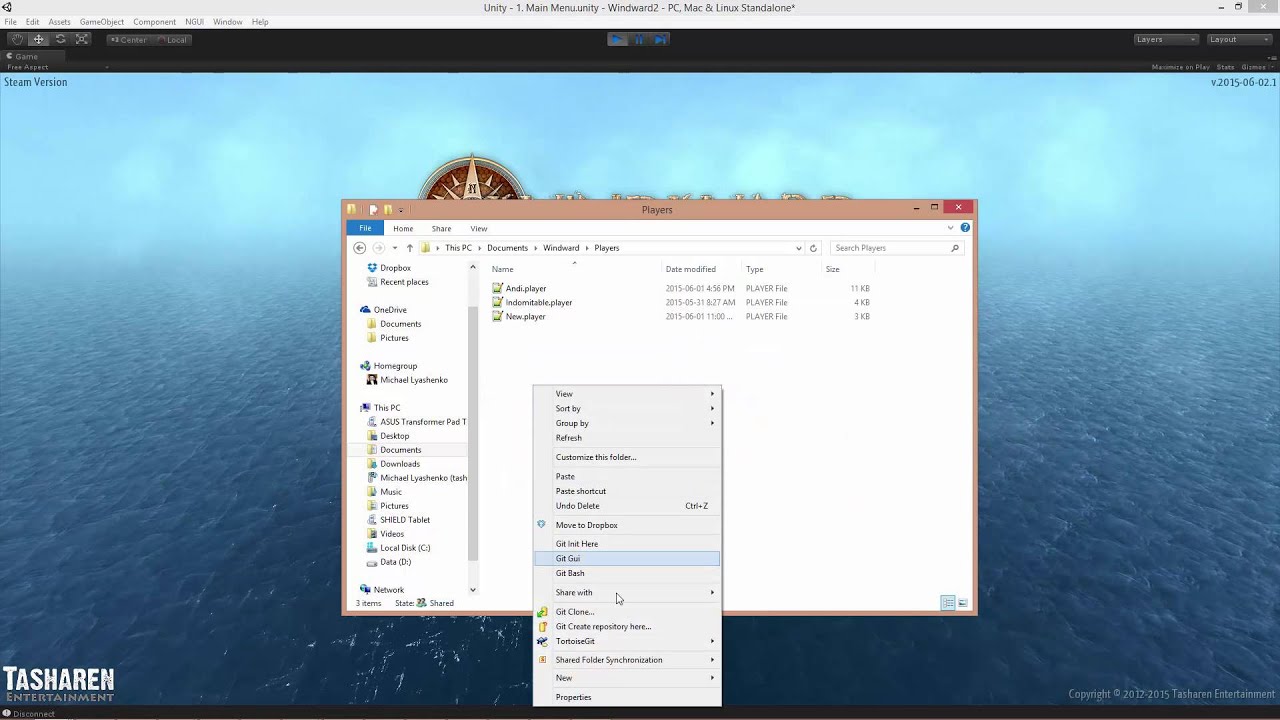Viewport: 1280px width, 720px height.
Task: Click the Windward breadcrumb in address bar
Action: pyautogui.click(x=561, y=248)
